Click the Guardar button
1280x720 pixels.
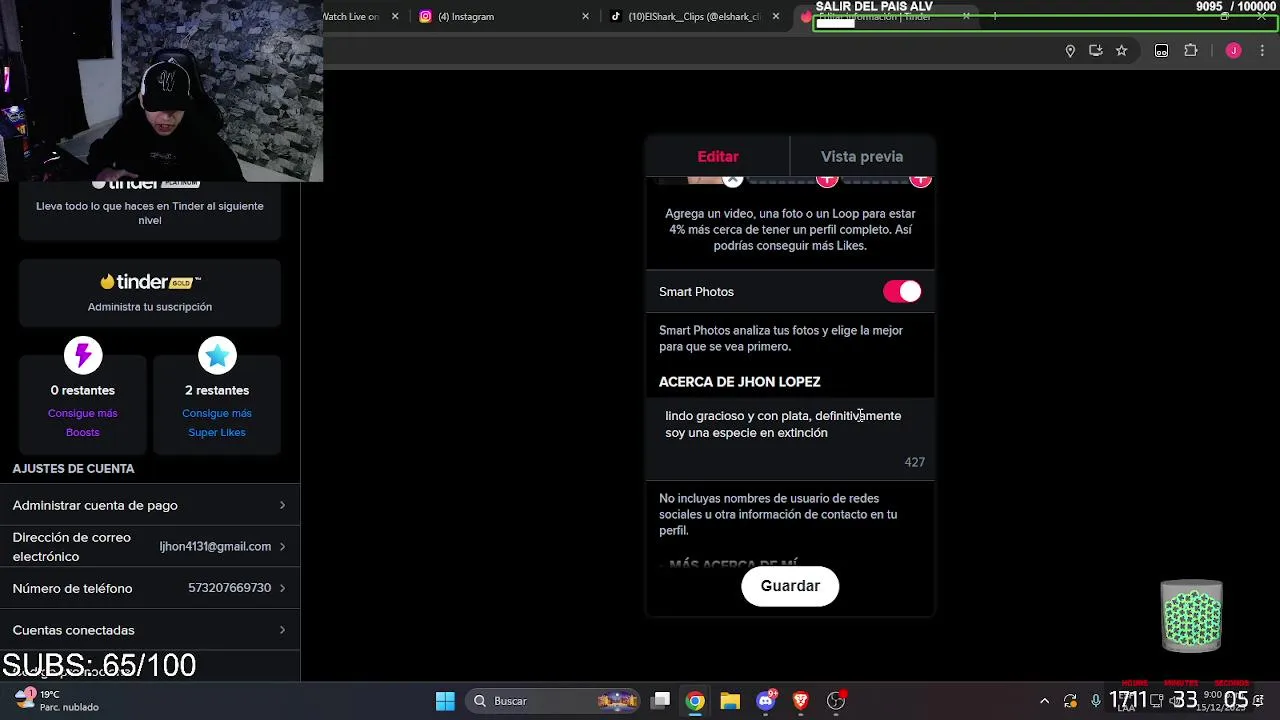tap(790, 586)
